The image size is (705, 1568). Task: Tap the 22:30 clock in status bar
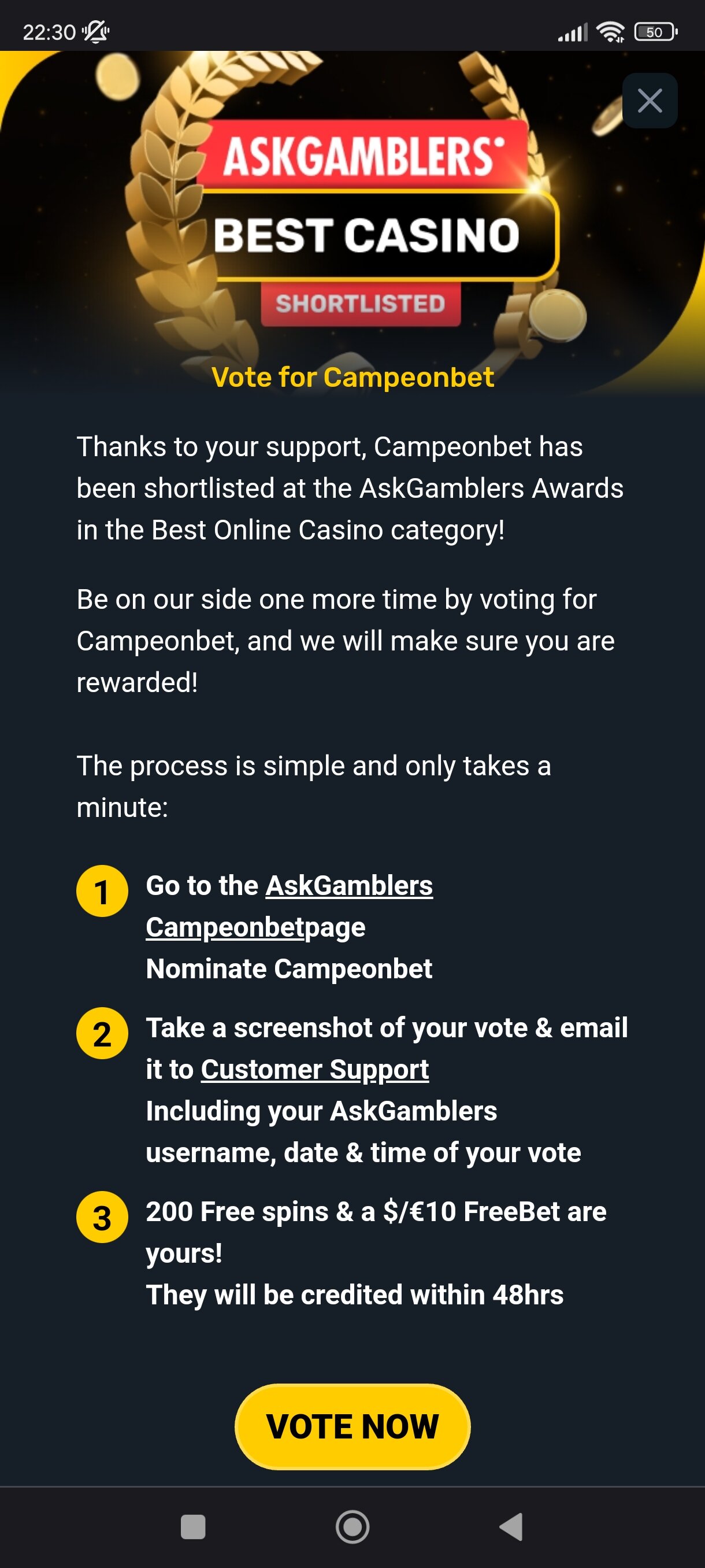[x=49, y=32]
